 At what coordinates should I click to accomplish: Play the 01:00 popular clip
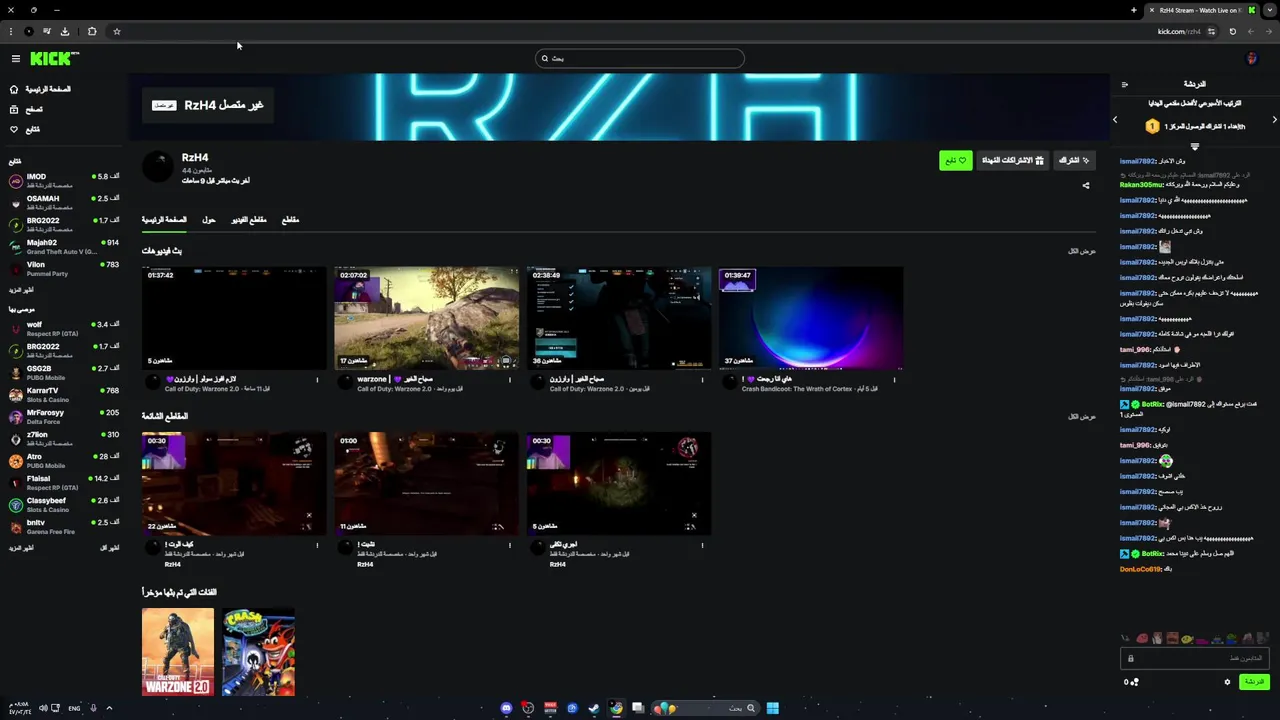pyautogui.click(x=426, y=484)
